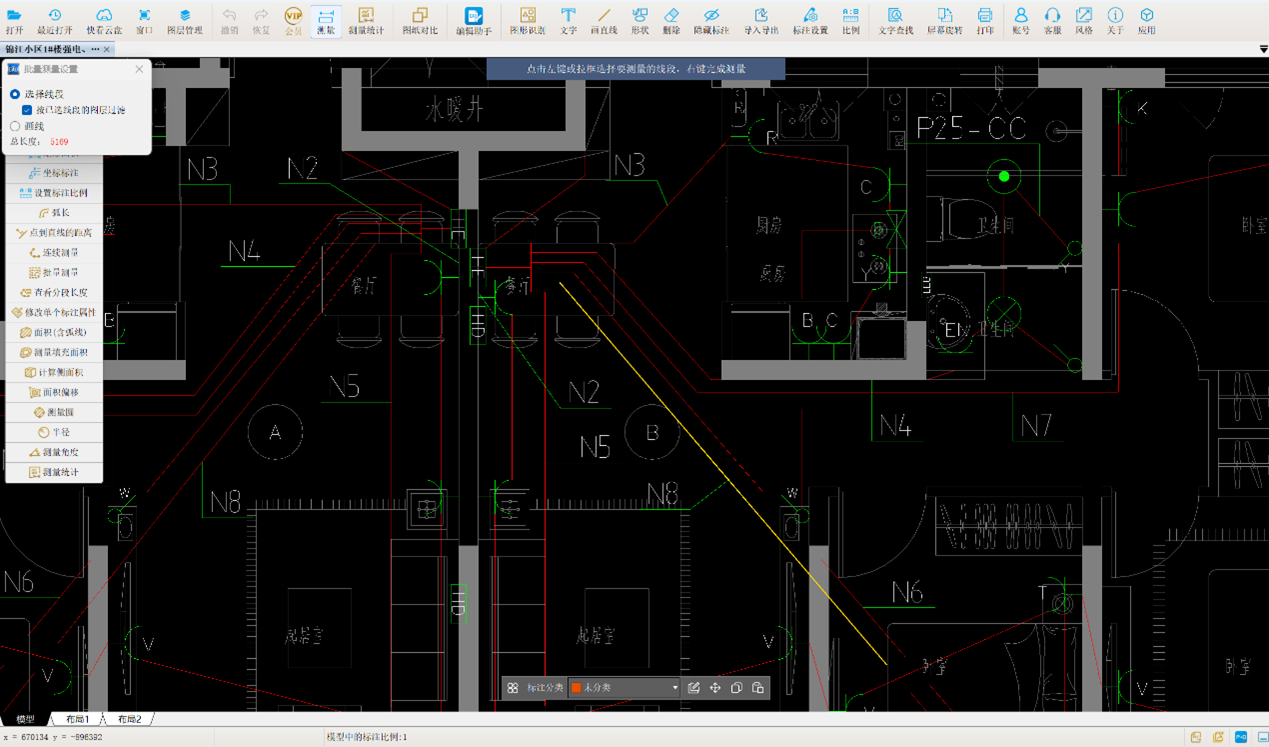Click 连续测量 in the measure menu
Viewport: 1269px width, 747px height.
tap(54, 253)
